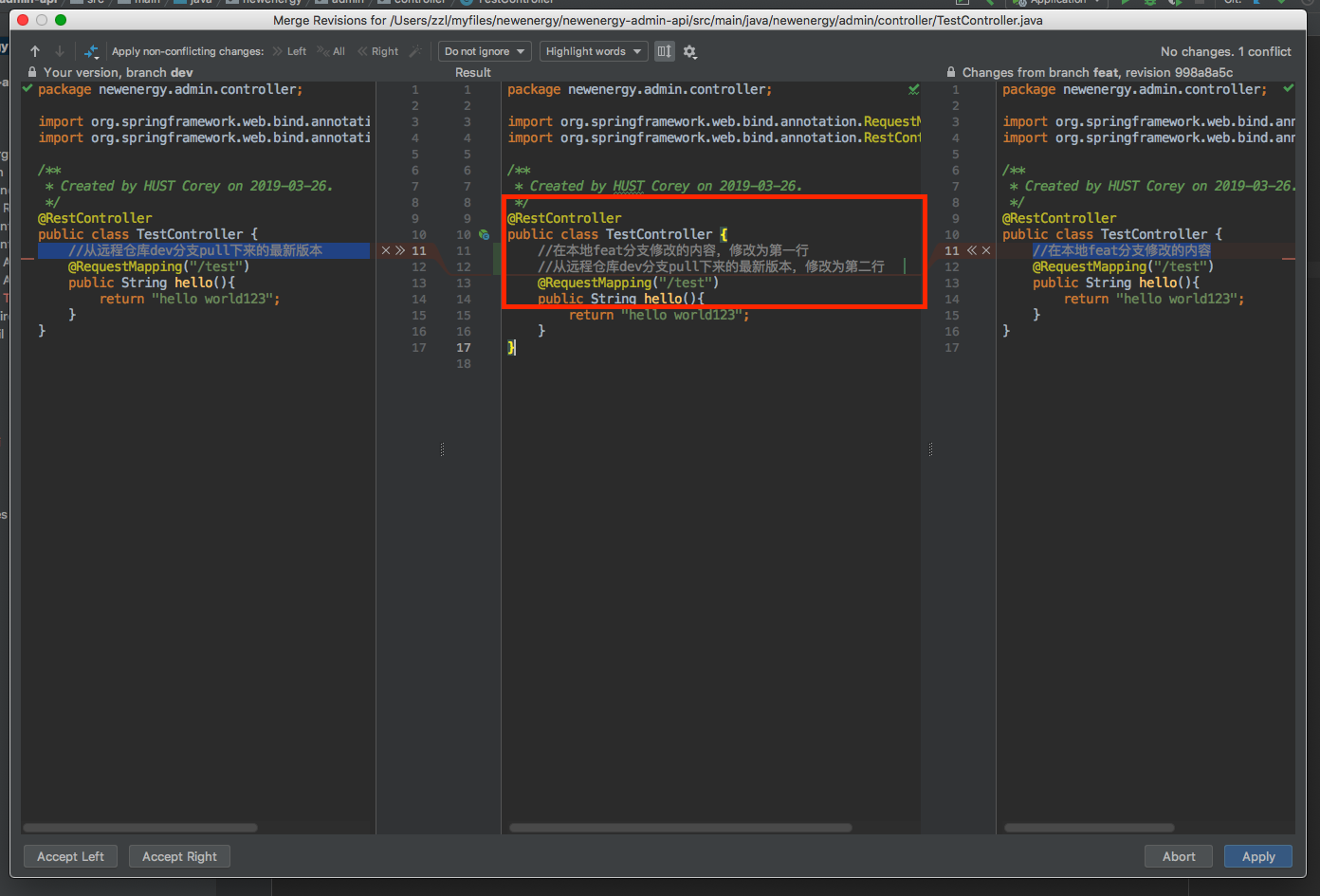This screenshot has height=896, width=1320.
Task: Click the Abort button
Action: point(1179,856)
